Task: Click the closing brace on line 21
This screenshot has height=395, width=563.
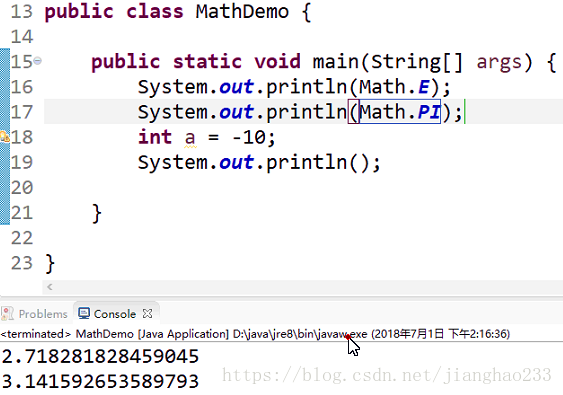Action: [x=97, y=213]
